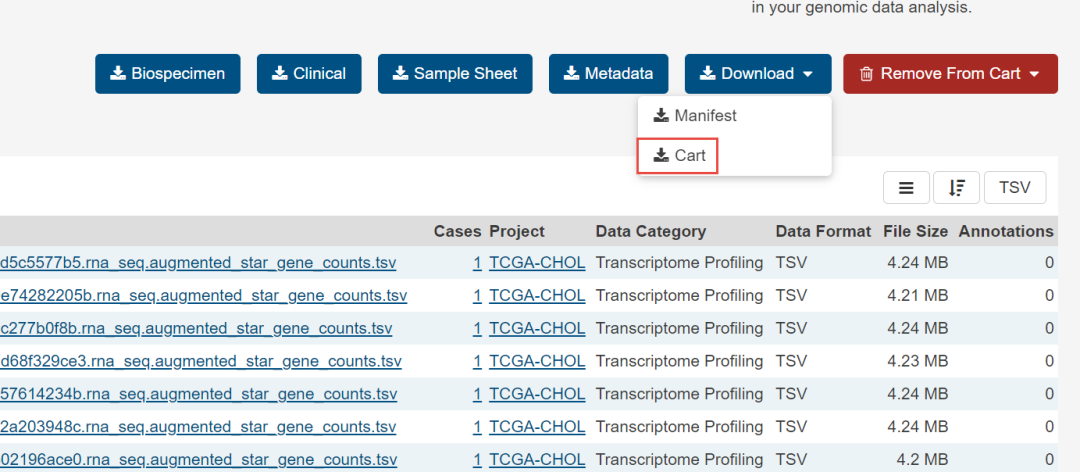Open the sort table icon button

coord(957,187)
